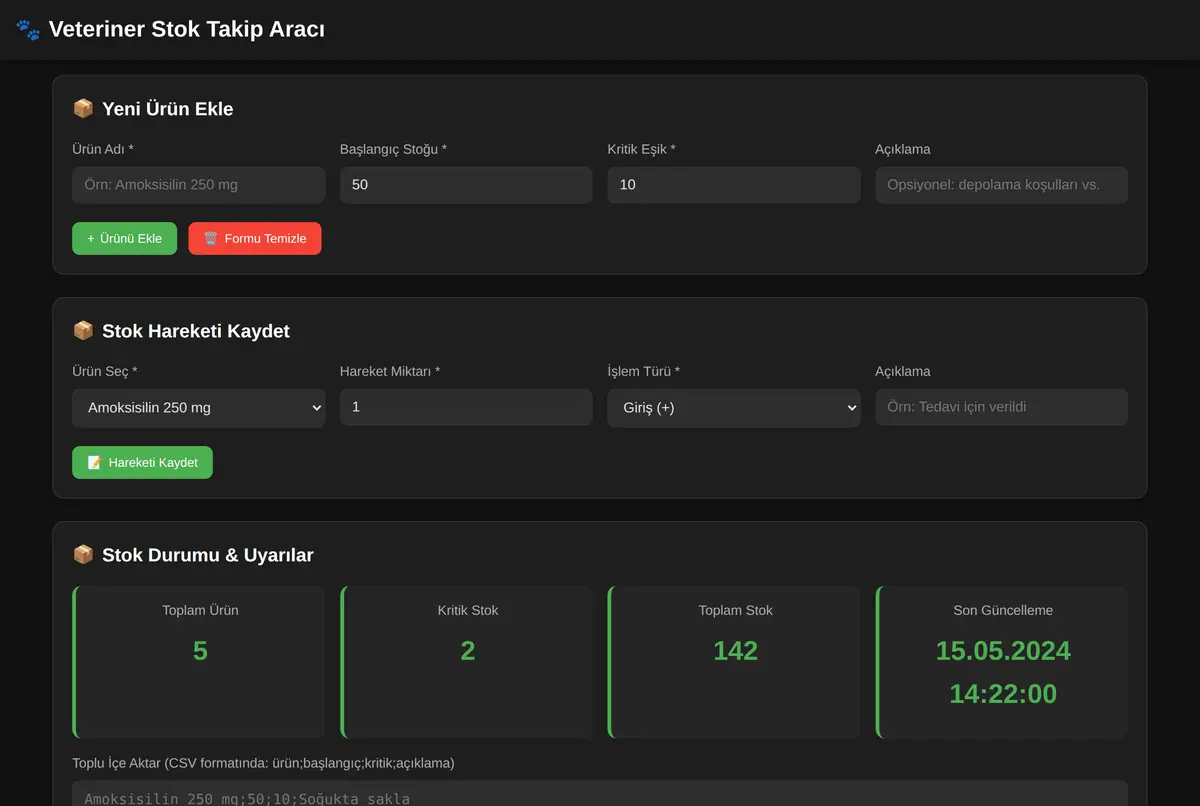Click the Veteriner Stok Takip Aracı title

pyautogui.click(x=187, y=30)
